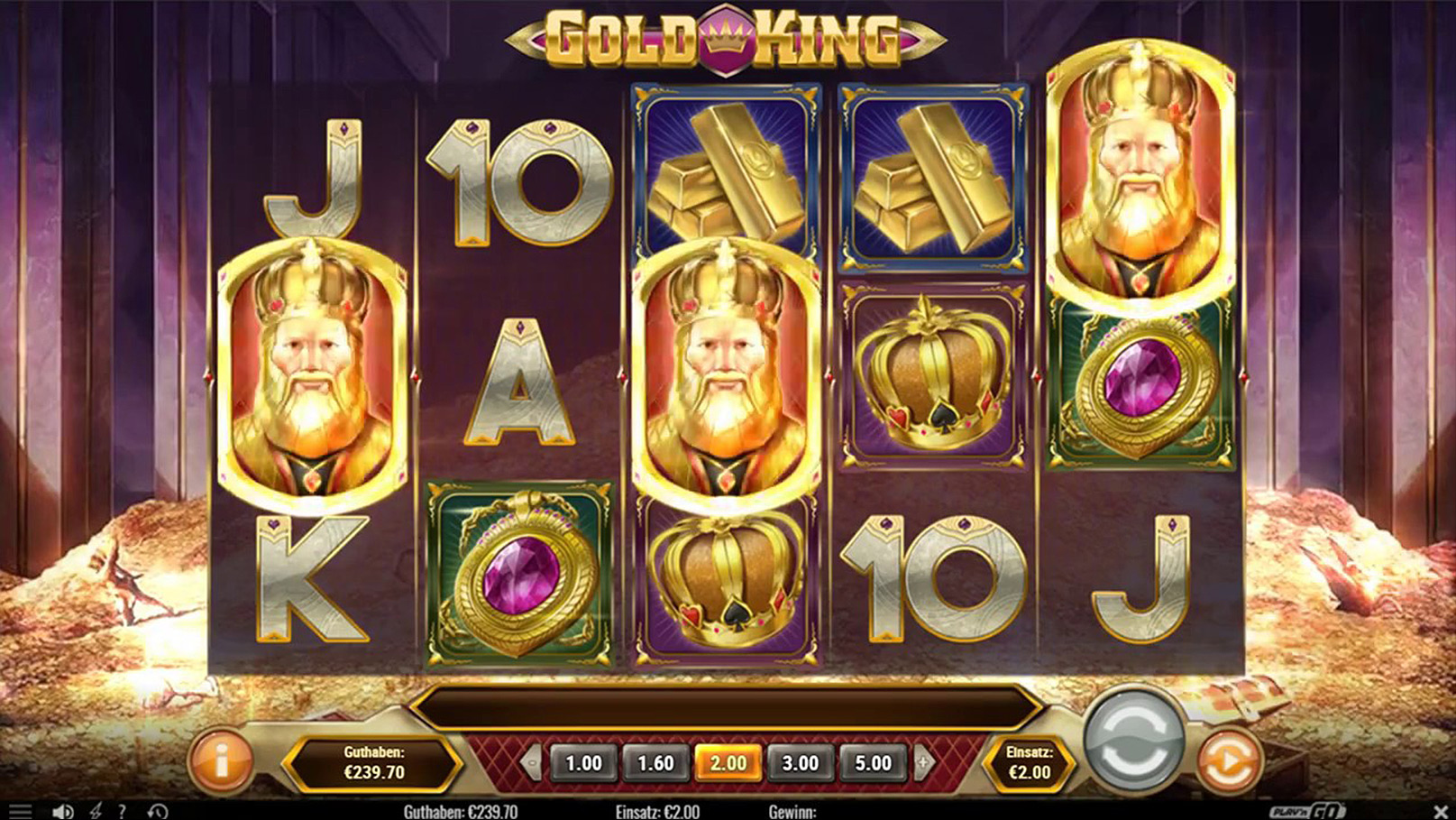Click the Gold King logo
The width and height of the screenshot is (1456, 820).
pyautogui.click(x=726, y=39)
